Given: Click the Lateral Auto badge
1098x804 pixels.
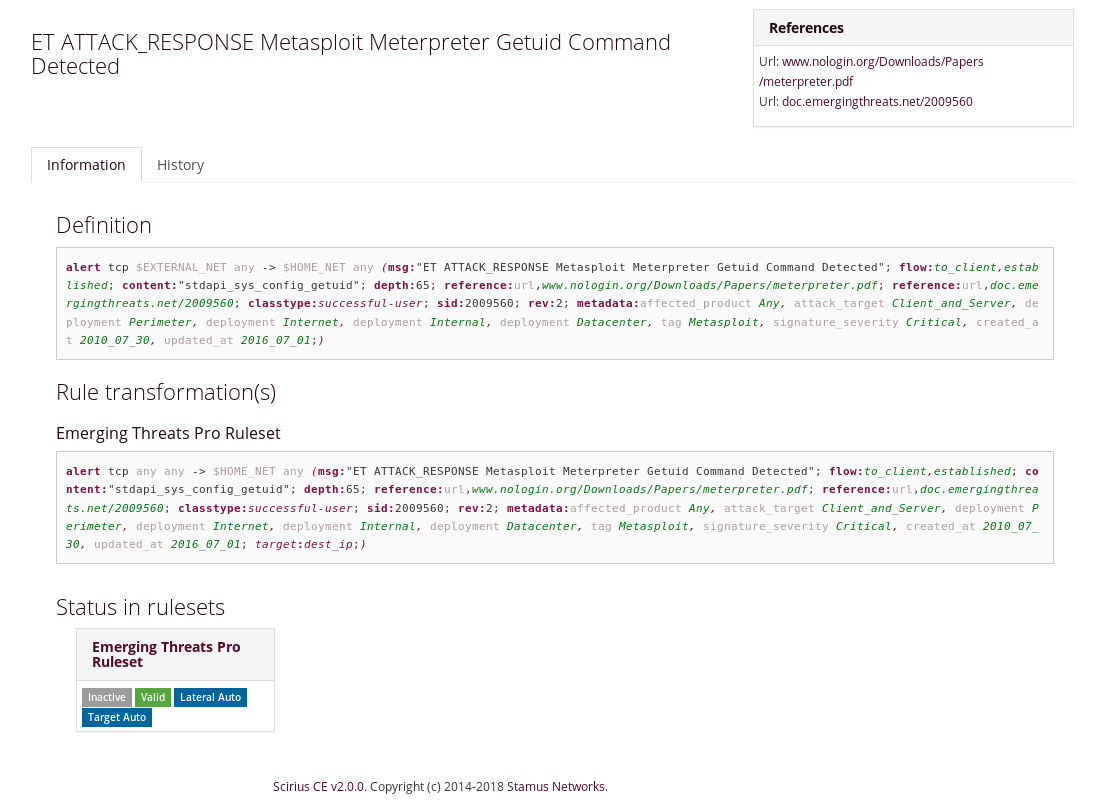Looking at the screenshot, I should pos(210,698).
